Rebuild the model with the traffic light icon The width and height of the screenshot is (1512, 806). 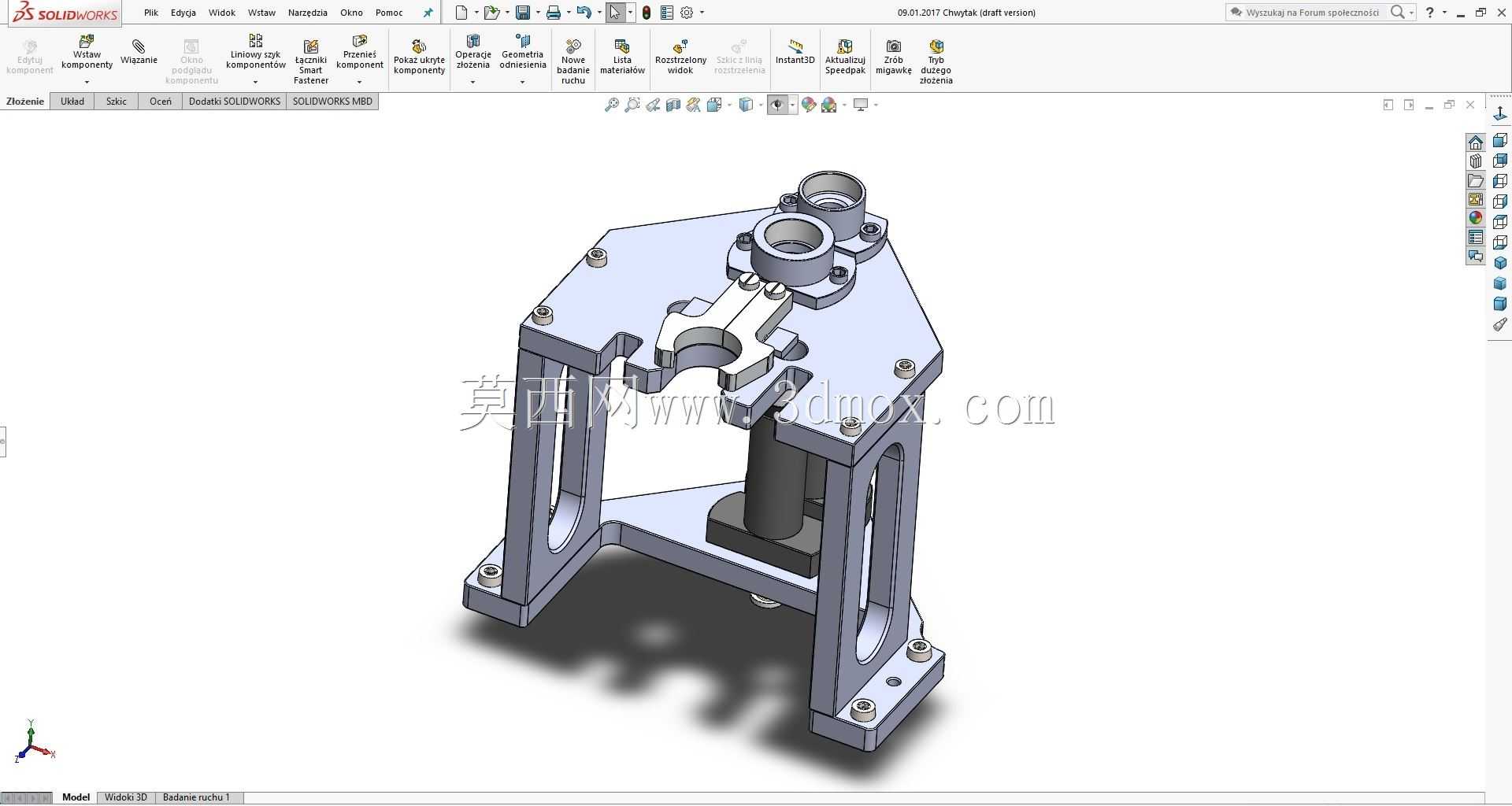647,13
